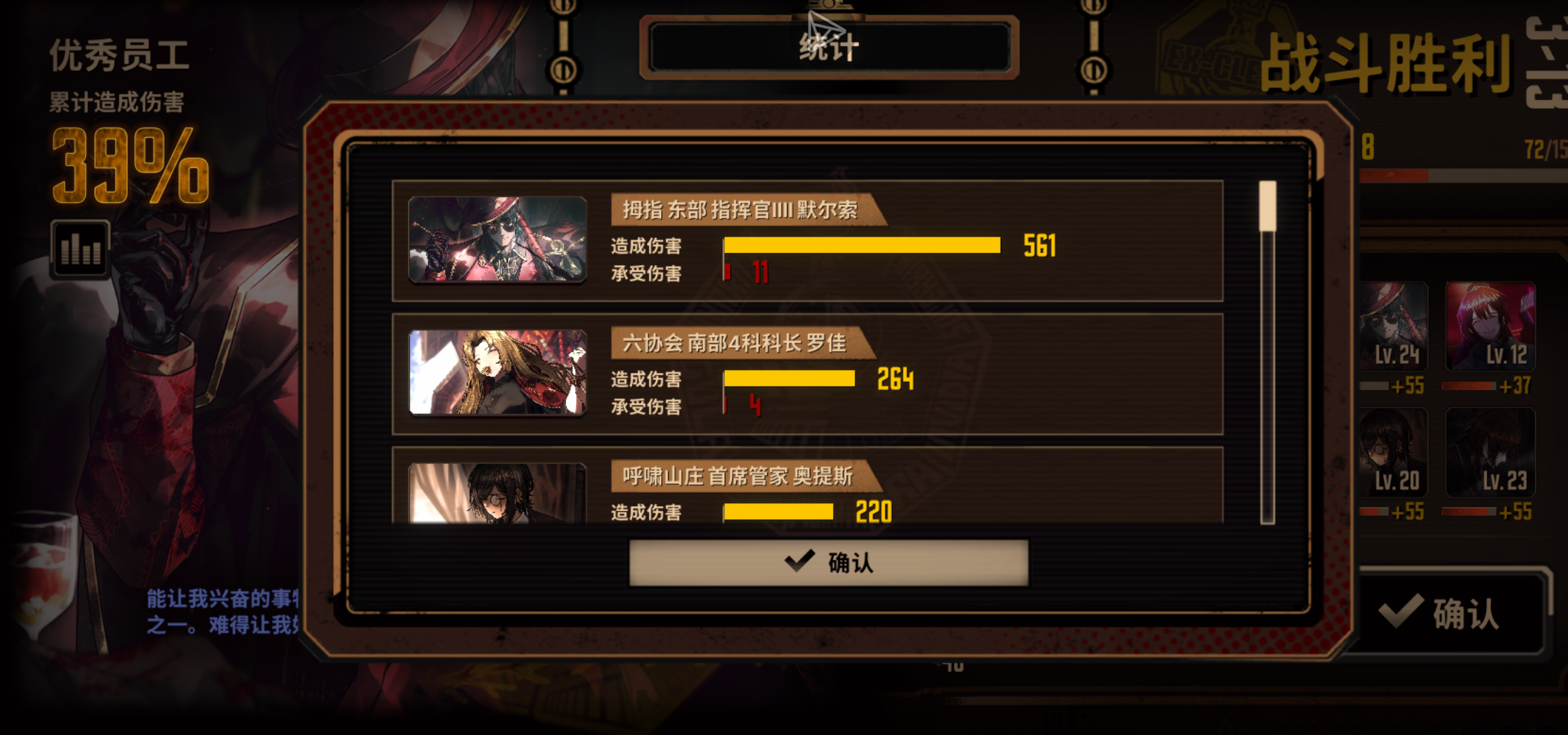Select the 六协会 南部4科科长 罗佳 name label

point(735,343)
